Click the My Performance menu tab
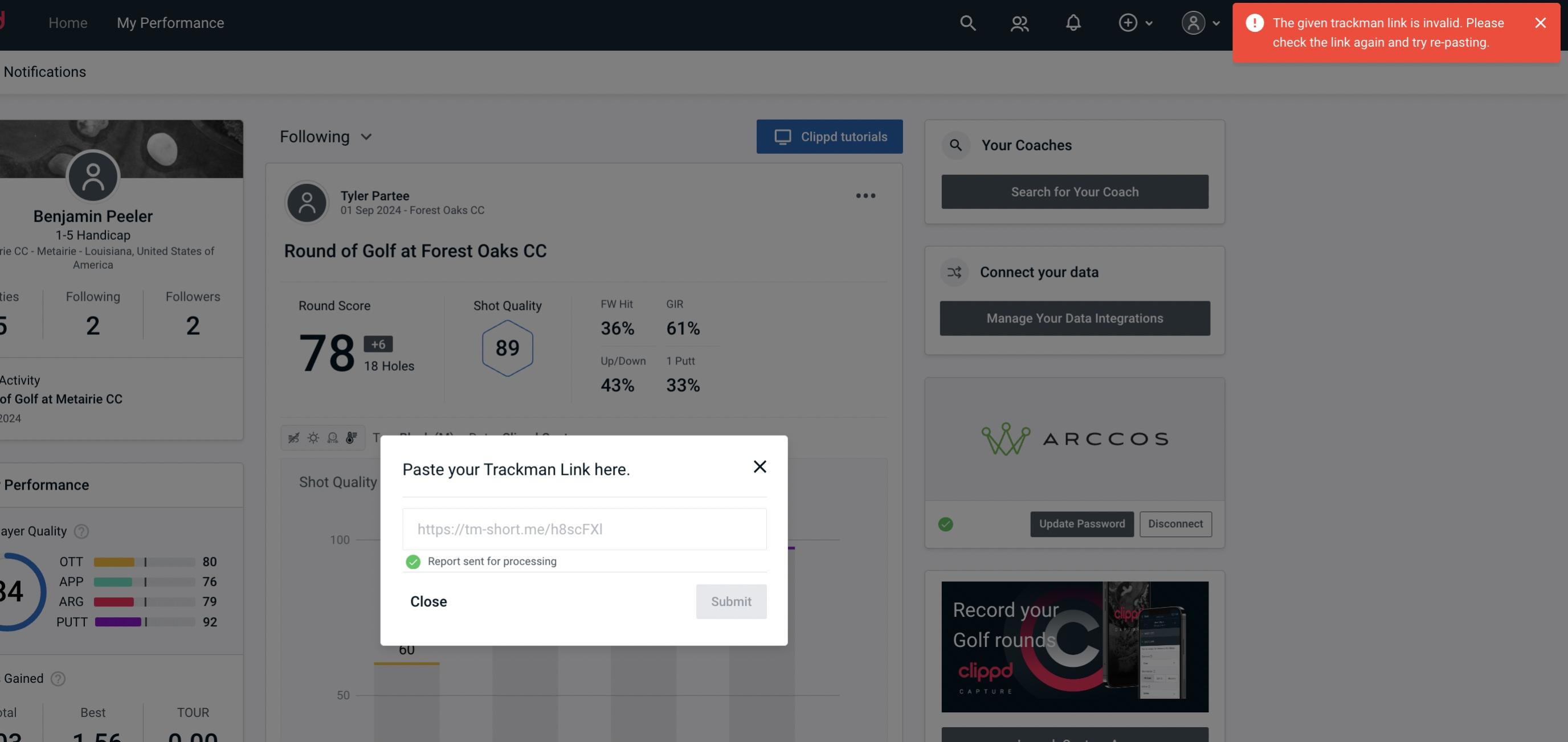The height and width of the screenshot is (742, 1568). [x=170, y=22]
